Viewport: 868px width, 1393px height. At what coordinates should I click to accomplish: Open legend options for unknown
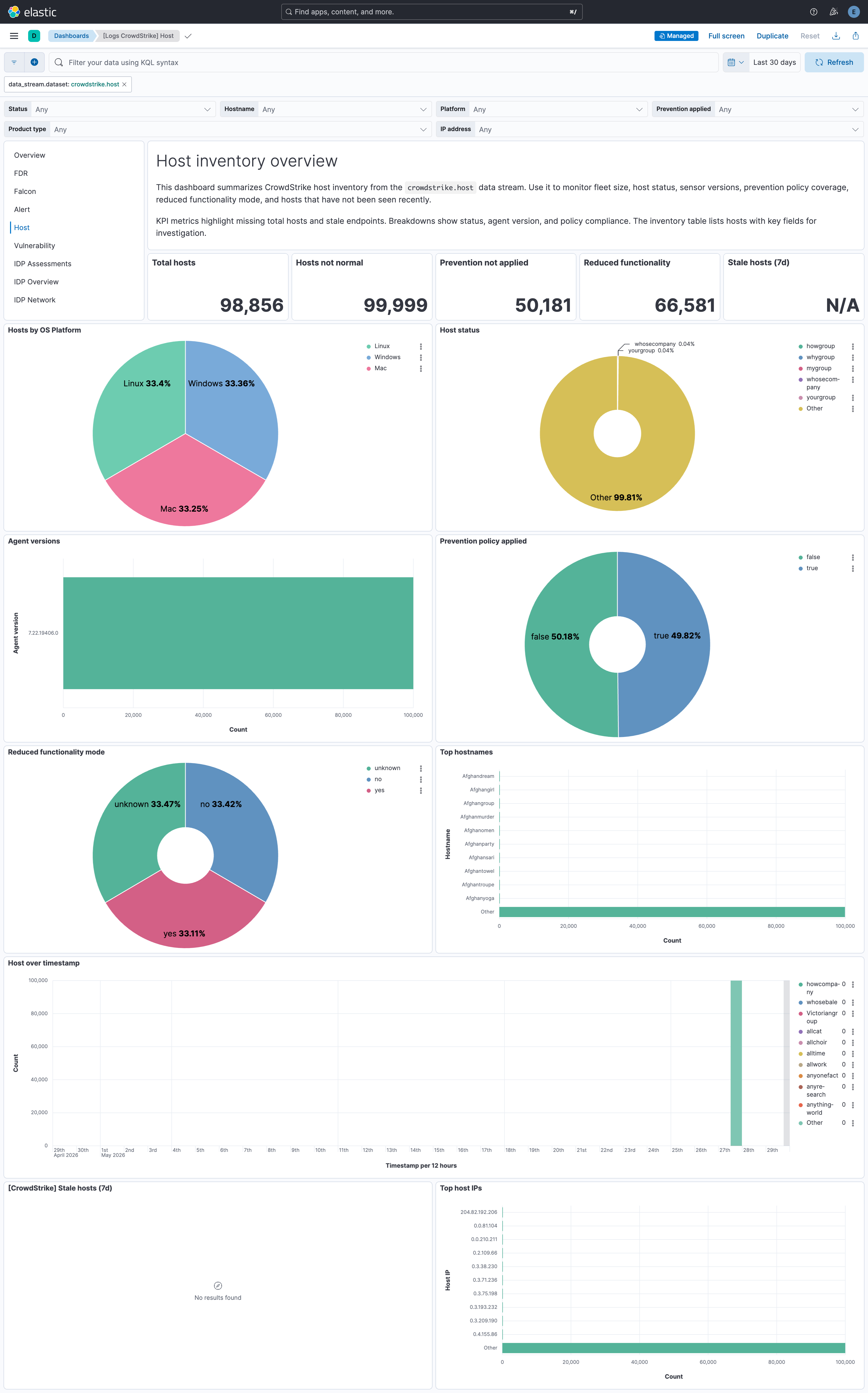[x=421, y=769]
